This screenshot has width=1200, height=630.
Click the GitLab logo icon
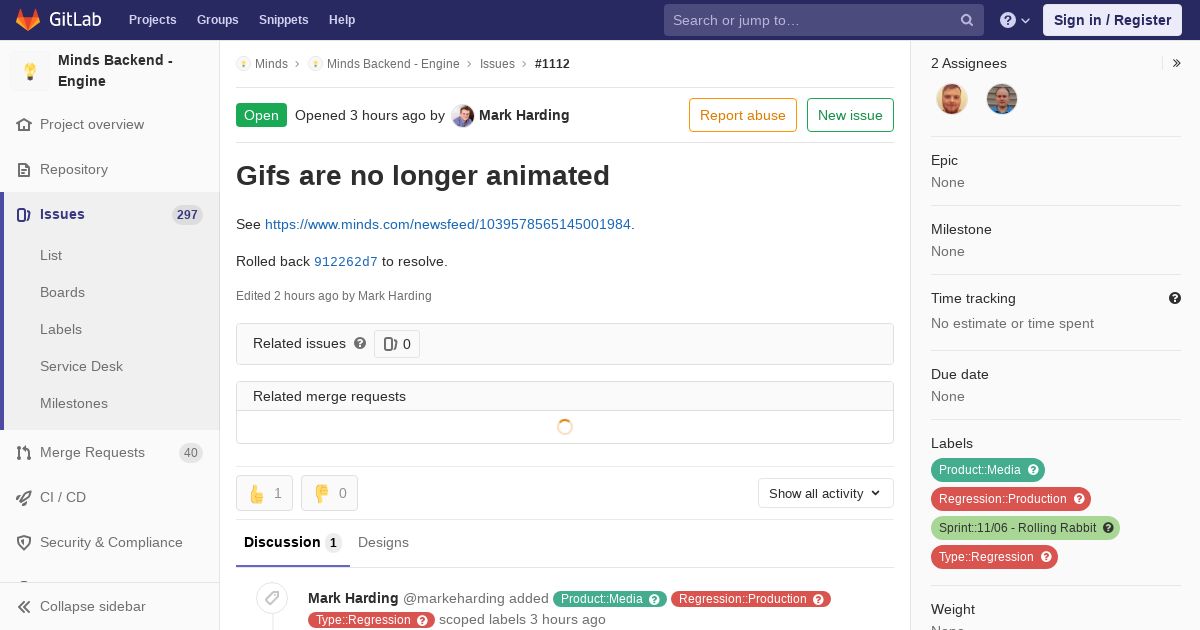tap(28, 19)
